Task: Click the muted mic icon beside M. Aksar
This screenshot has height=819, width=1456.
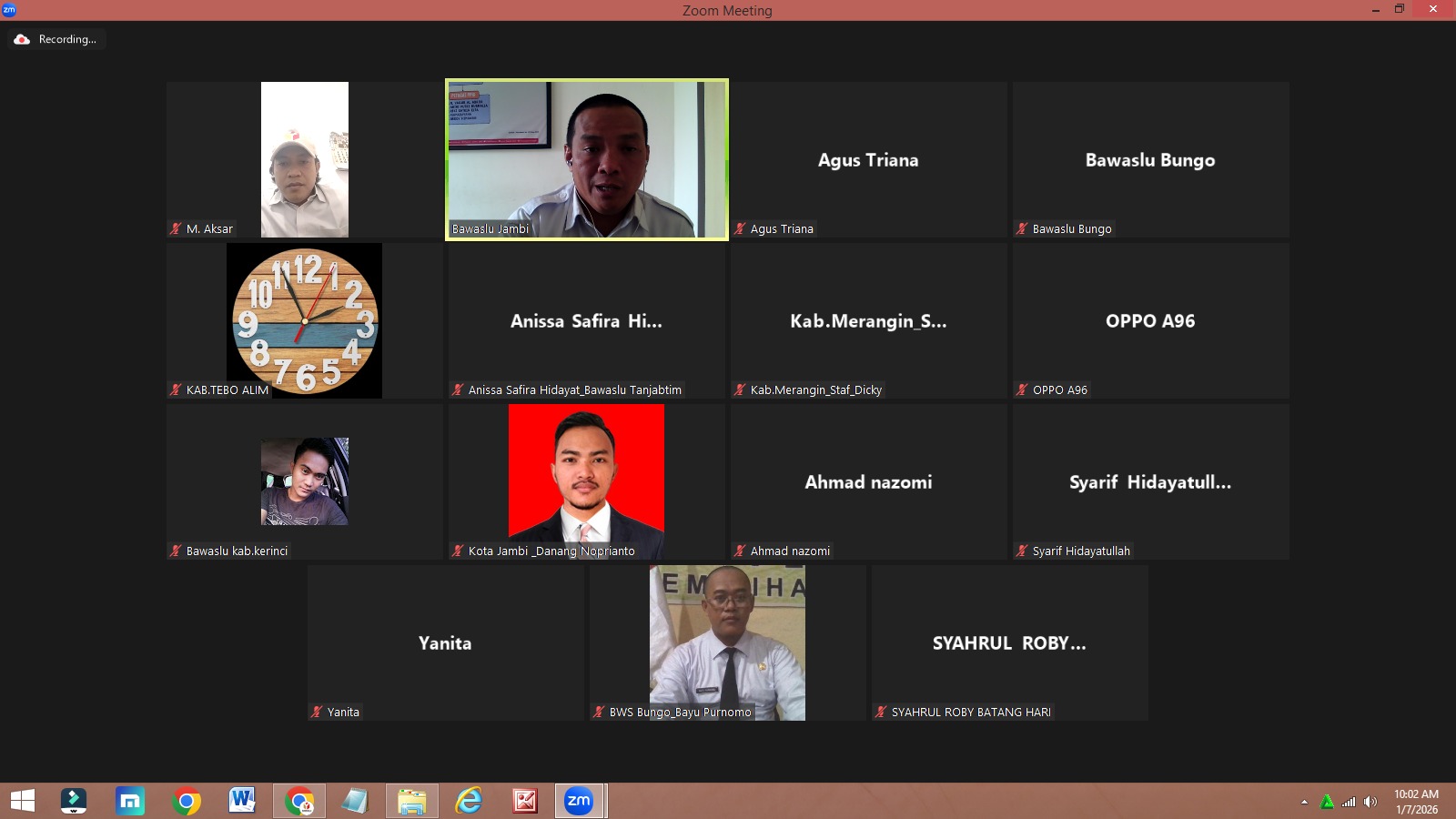Action: pos(176,229)
